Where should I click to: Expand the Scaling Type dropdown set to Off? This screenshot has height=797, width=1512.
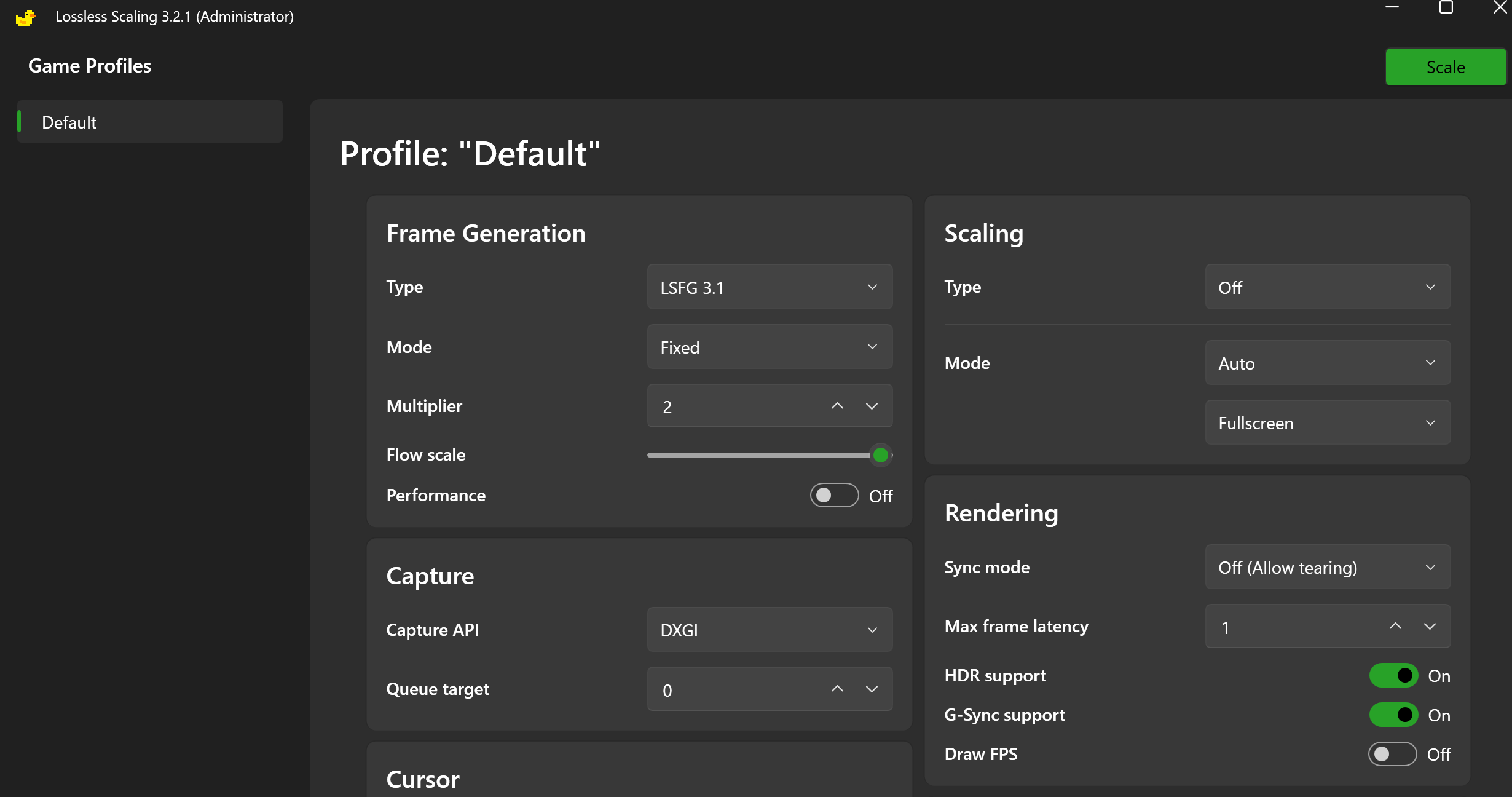[x=1328, y=287]
